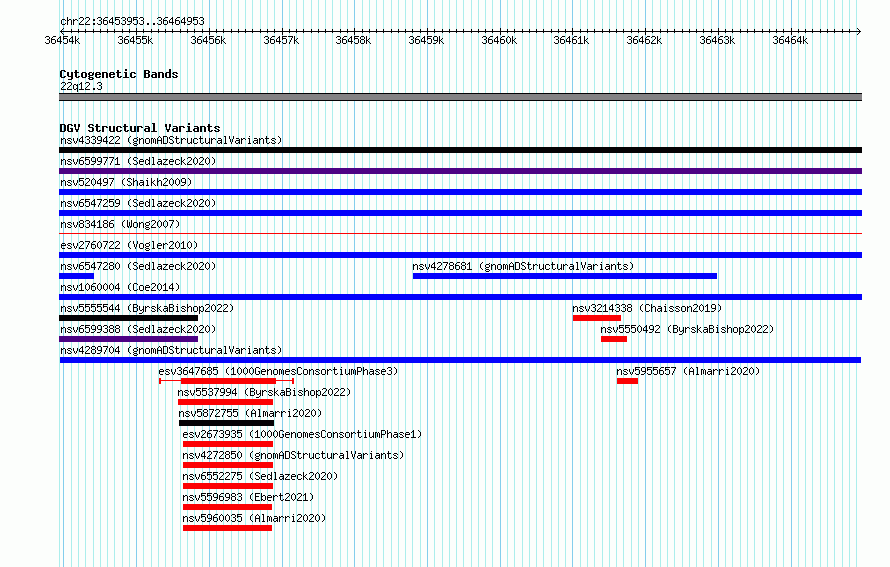The height and width of the screenshot is (567, 890).
Task: Select nsv4289704 gnomAD variant label
Action: coord(171,350)
